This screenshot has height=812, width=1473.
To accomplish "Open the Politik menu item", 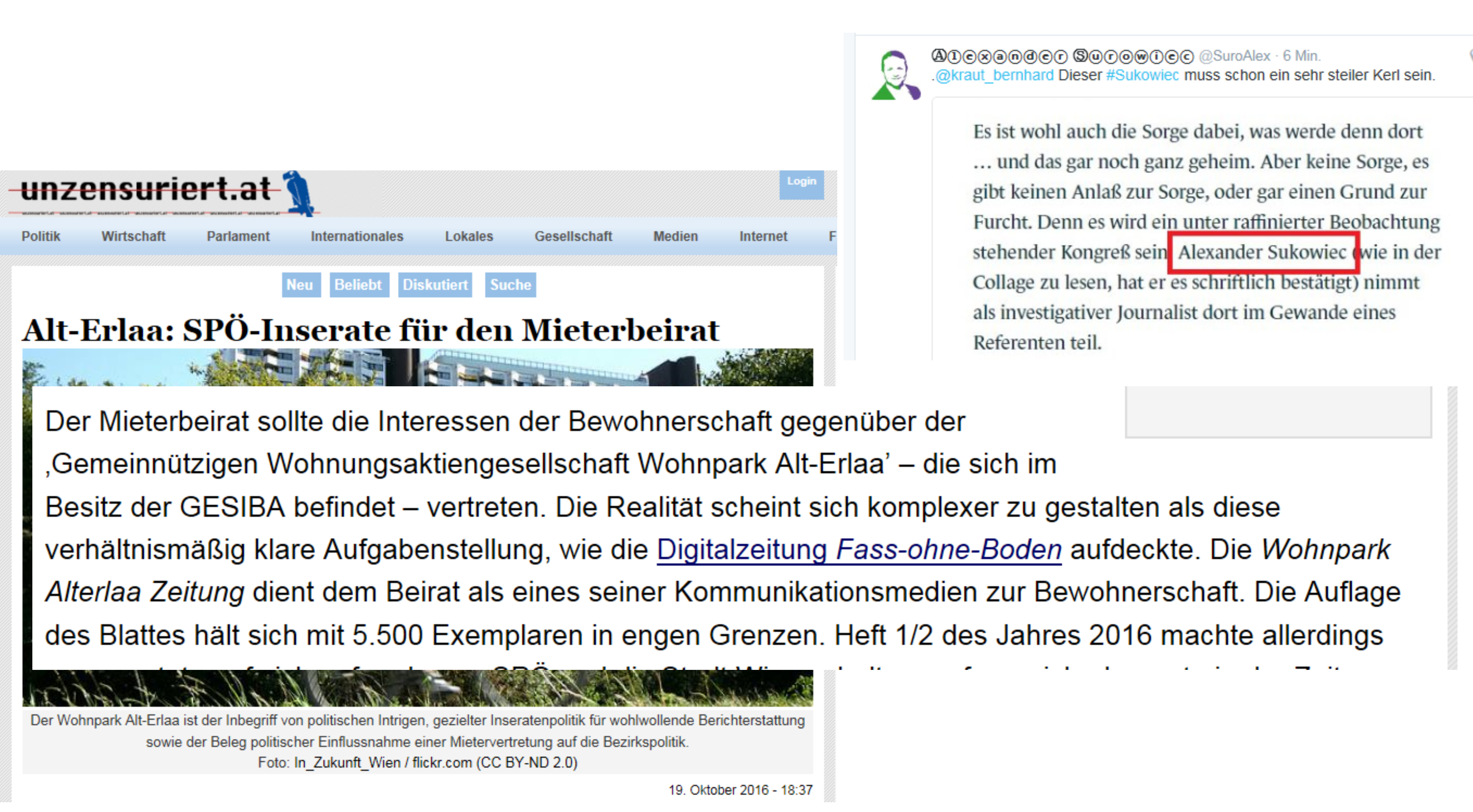I will point(41,236).
